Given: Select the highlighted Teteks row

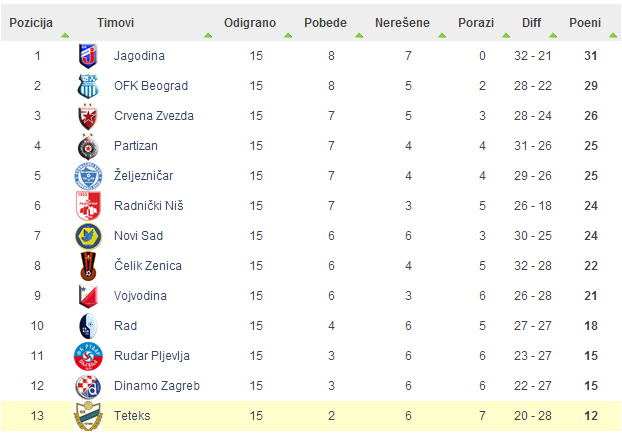Looking at the screenshot, I should [311, 416].
